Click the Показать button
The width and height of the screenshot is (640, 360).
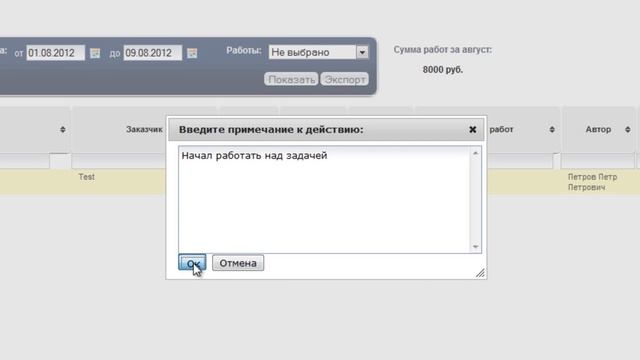291,79
